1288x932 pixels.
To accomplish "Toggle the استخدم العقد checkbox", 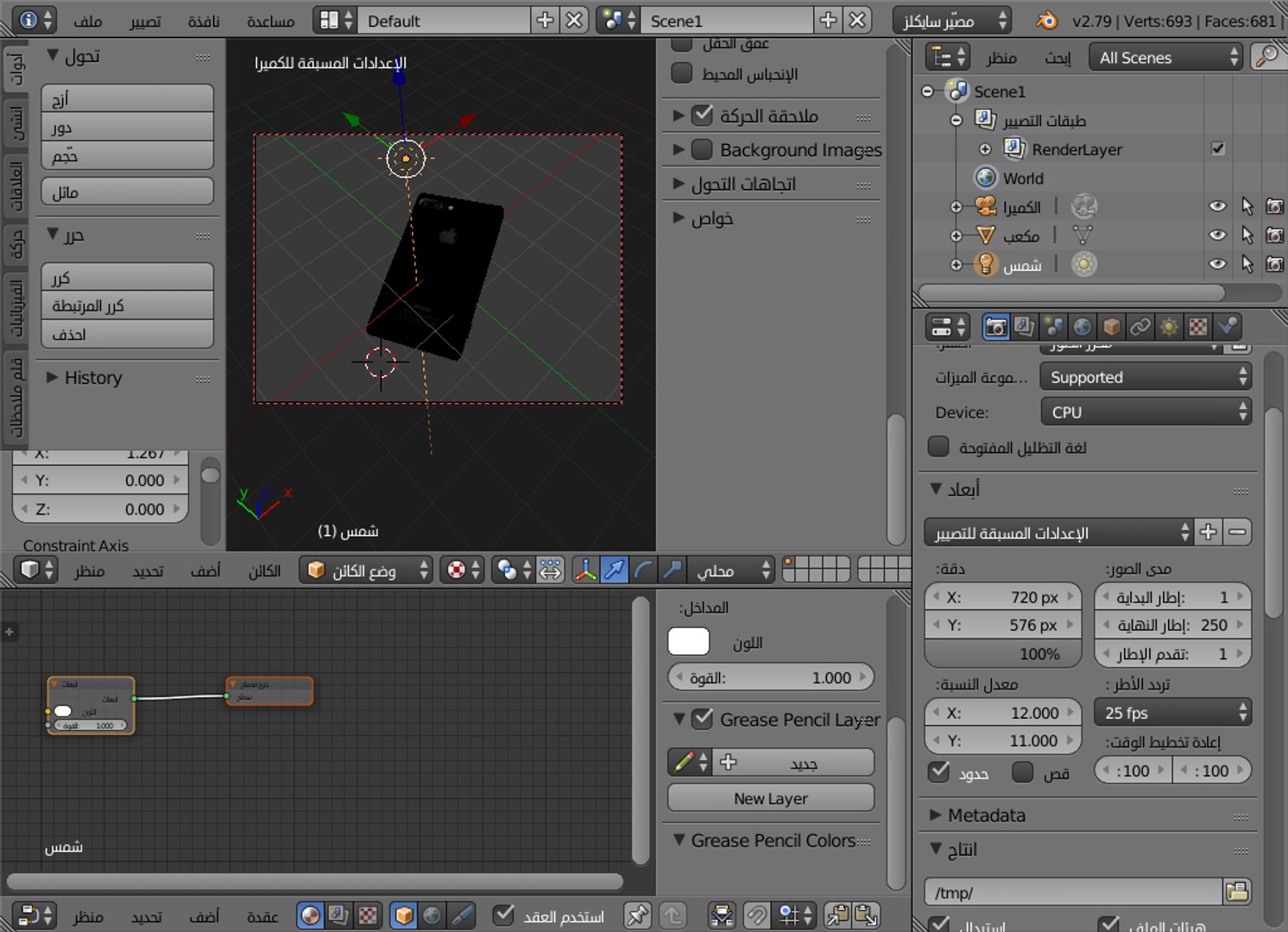I will [x=503, y=915].
